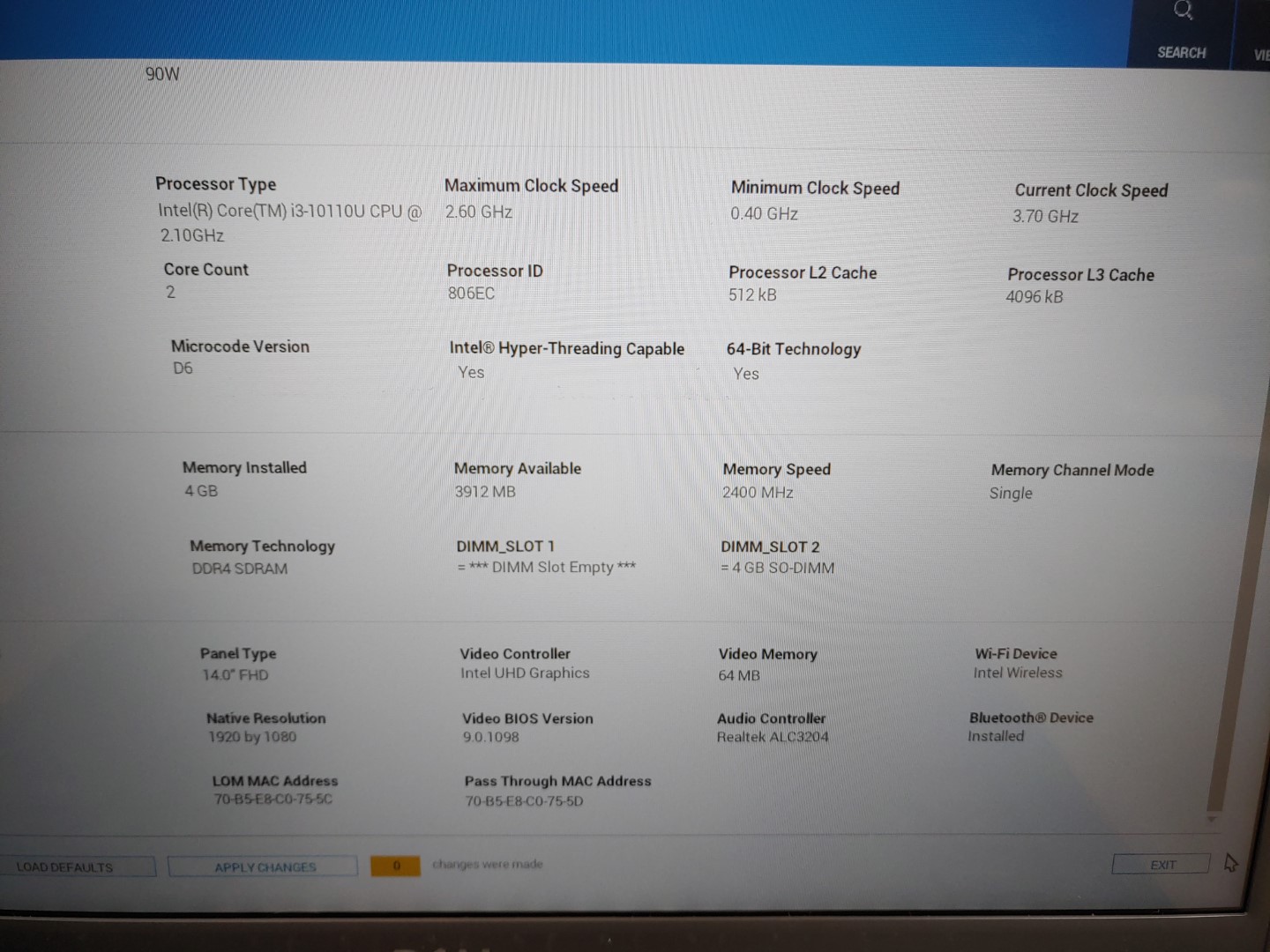Click the L3 Cache value '4096 kB'
This screenshot has width=1270, height=952.
pyautogui.click(x=1035, y=297)
